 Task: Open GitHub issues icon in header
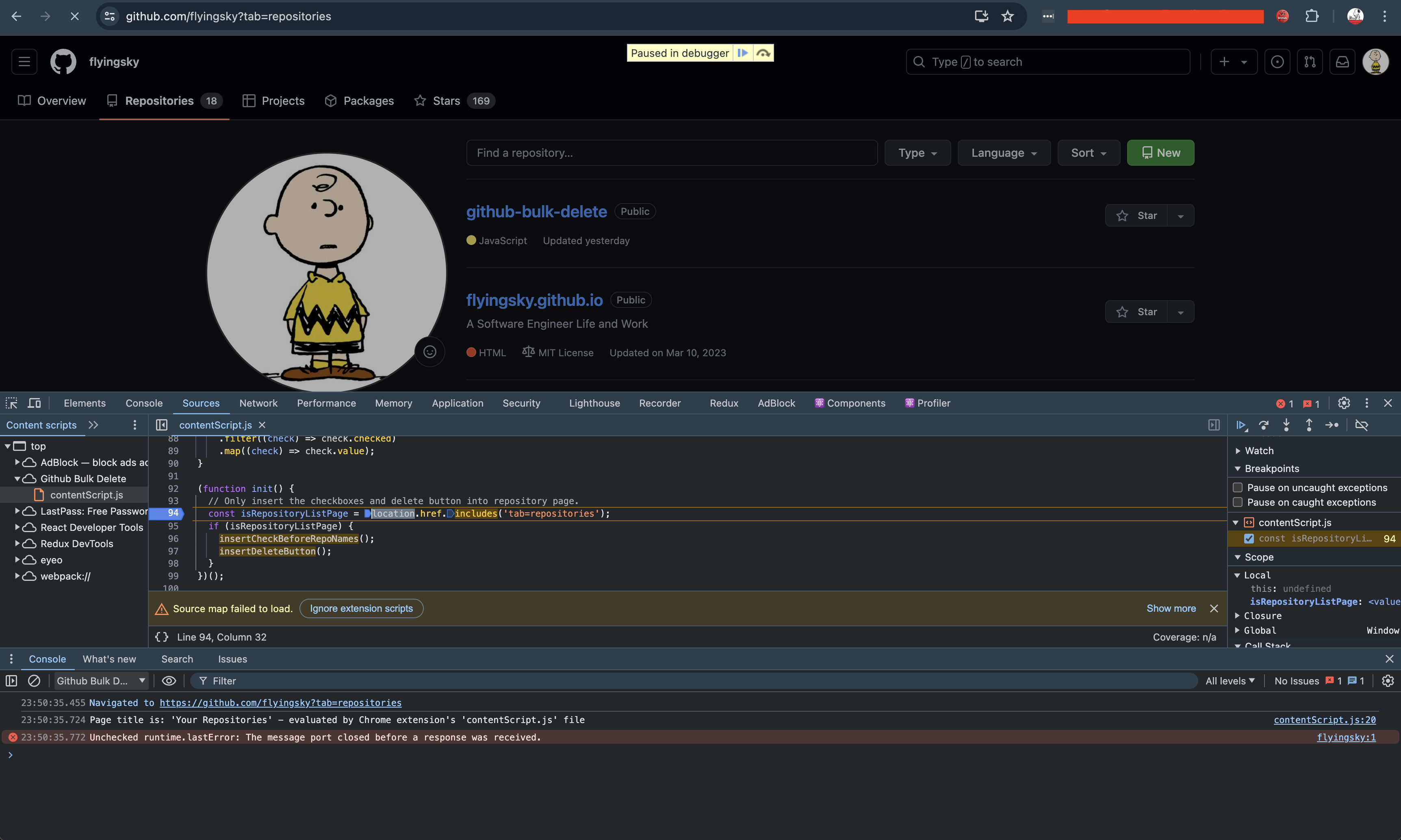pos(1277,62)
